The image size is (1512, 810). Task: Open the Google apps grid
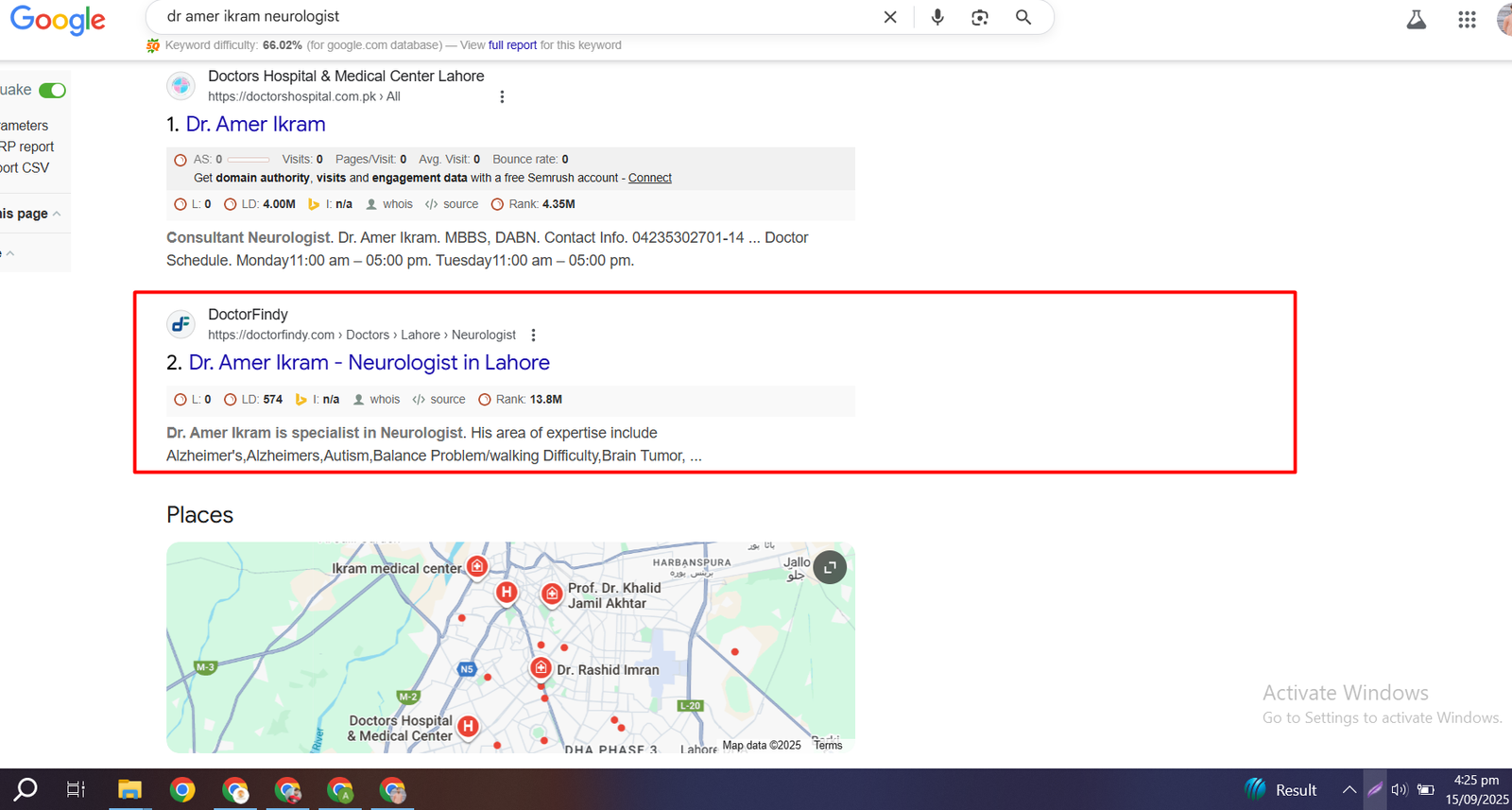coord(1467,20)
